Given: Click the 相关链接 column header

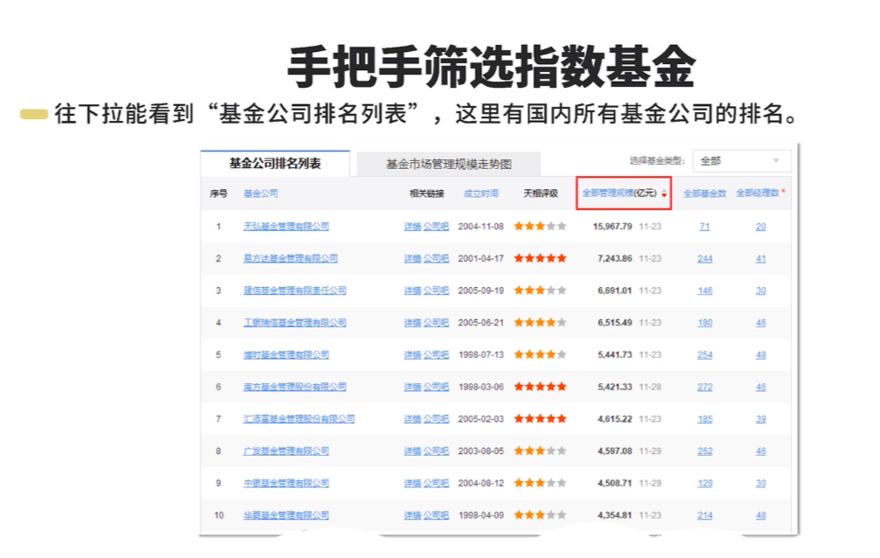Looking at the screenshot, I should tap(427, 193).
